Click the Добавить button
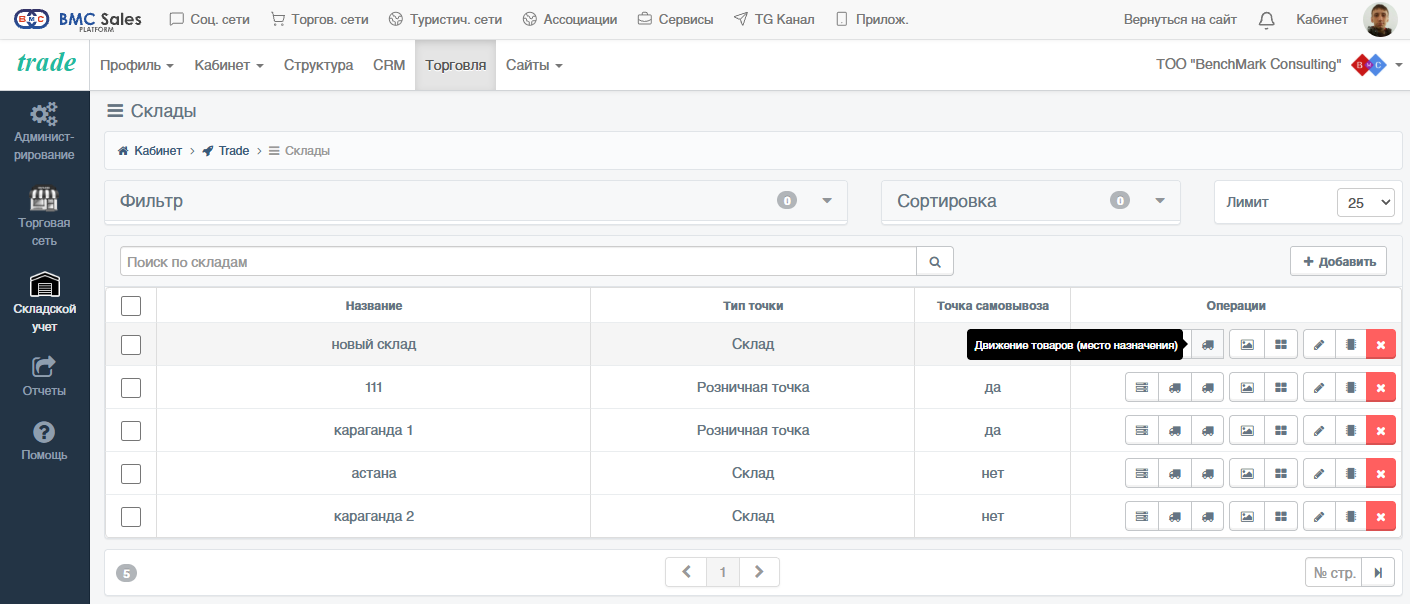The image size is (1410, 604). [x=1338, y=262]
